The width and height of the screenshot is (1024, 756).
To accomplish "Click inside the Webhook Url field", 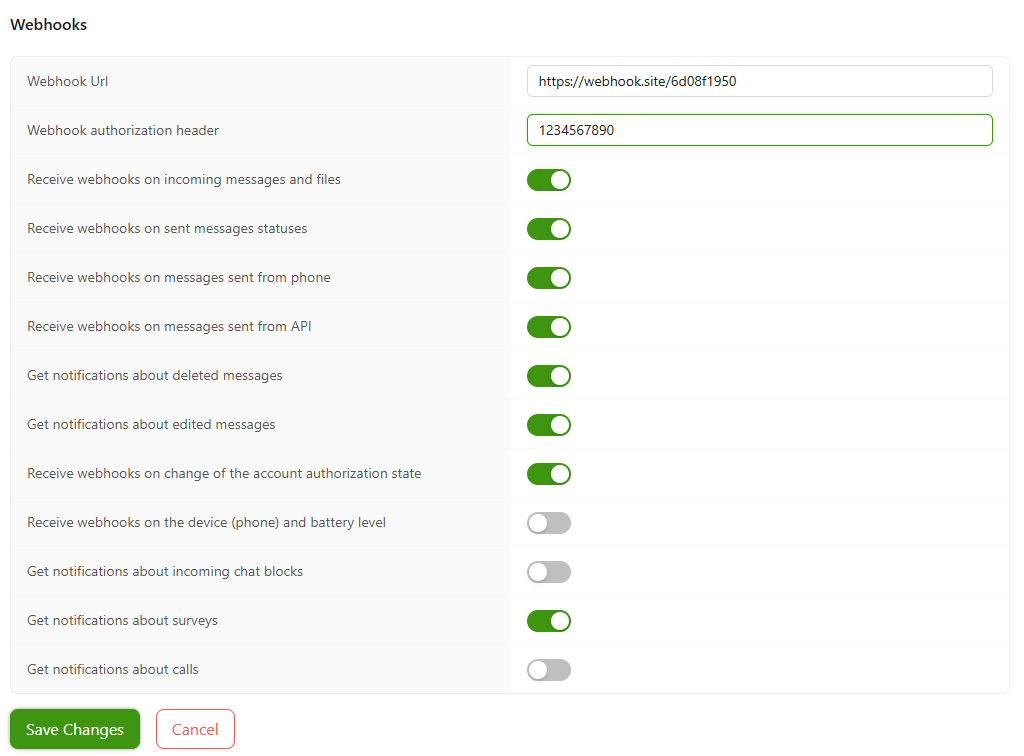I will tap(760, 81).
